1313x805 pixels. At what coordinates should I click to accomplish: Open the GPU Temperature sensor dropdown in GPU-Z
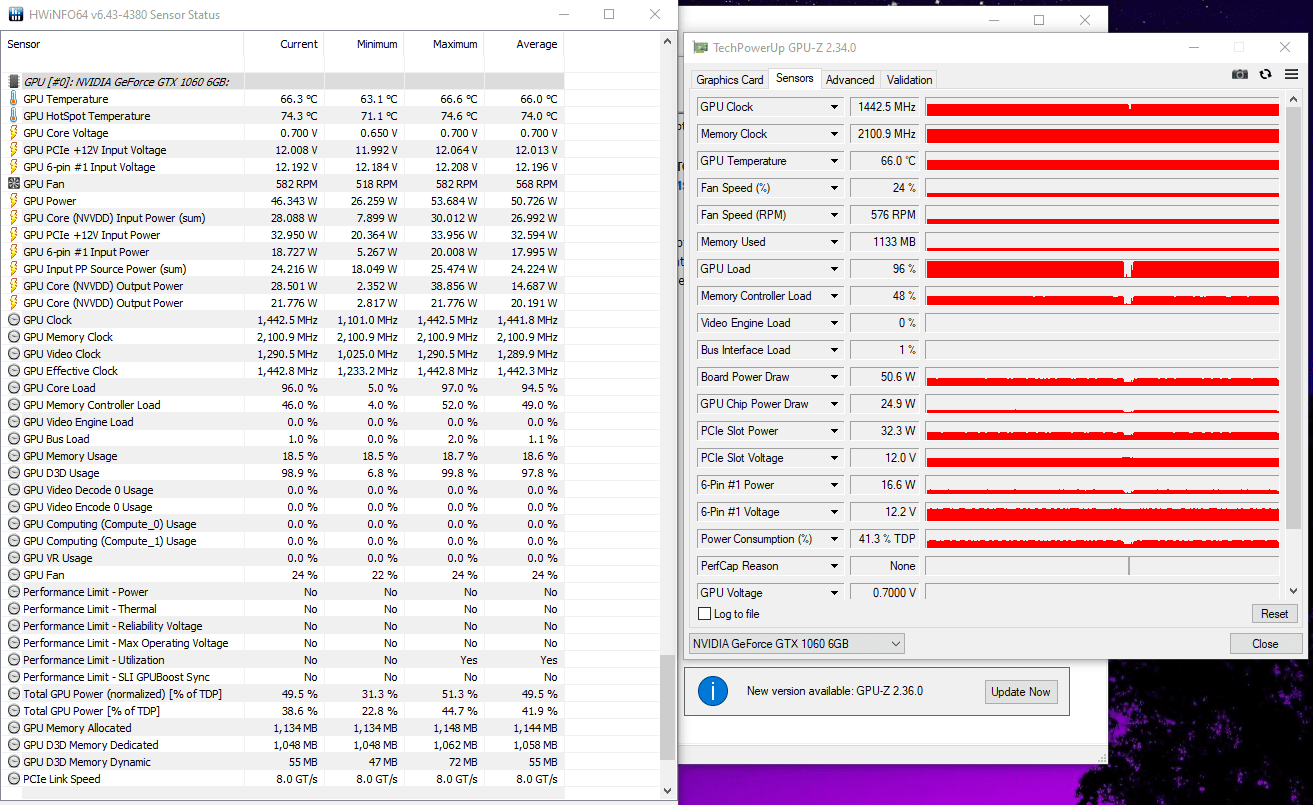click(x=834, y=161)
